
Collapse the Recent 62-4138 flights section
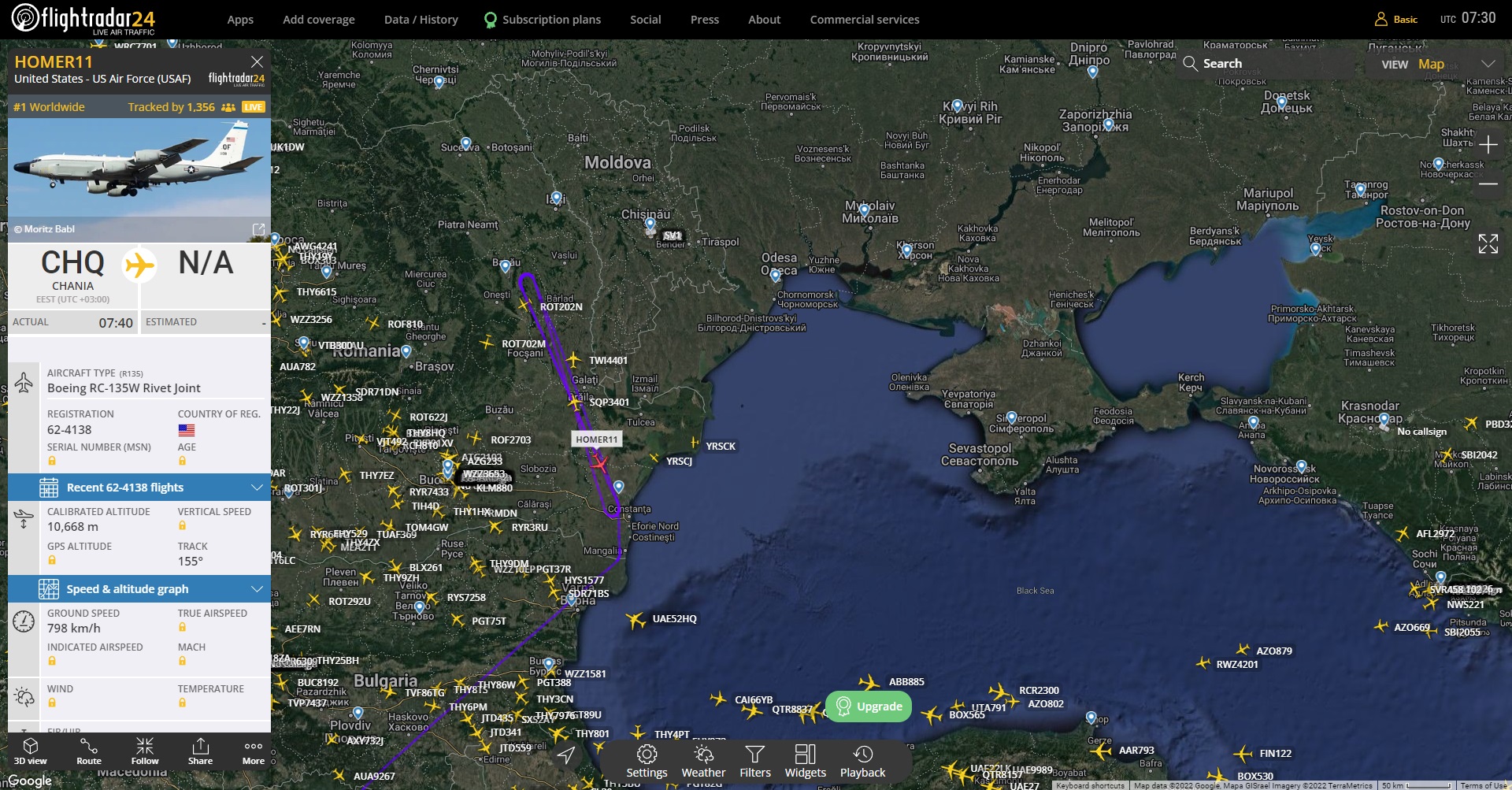(x=257, y=488)
